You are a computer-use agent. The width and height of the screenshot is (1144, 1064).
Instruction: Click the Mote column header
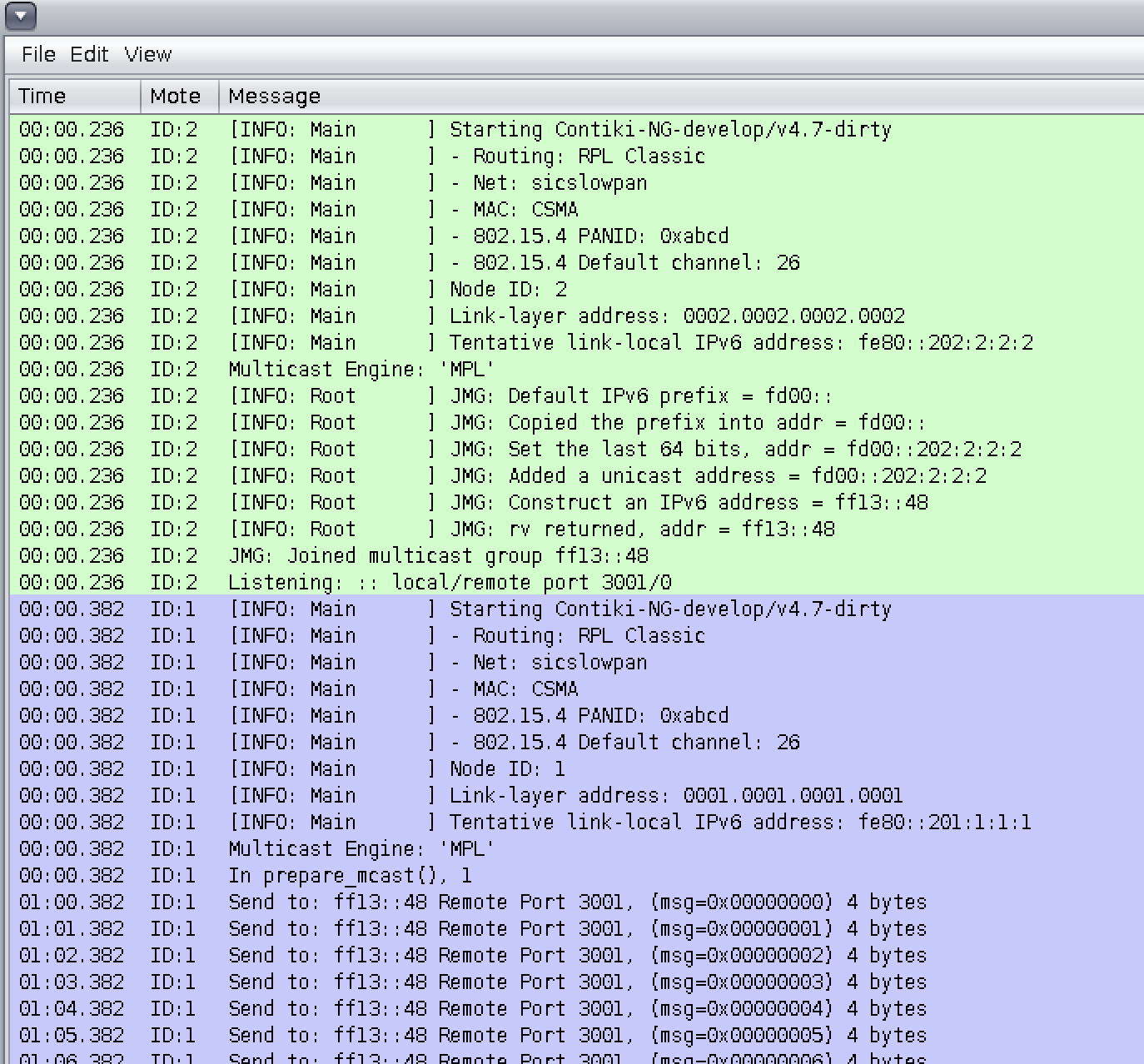tap(179, 96)
